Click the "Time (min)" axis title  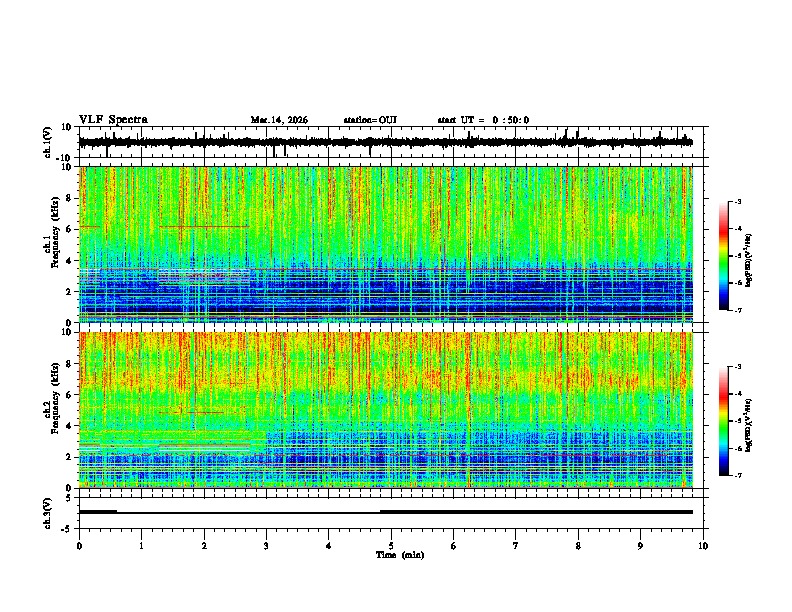click(x=400, y=555)
